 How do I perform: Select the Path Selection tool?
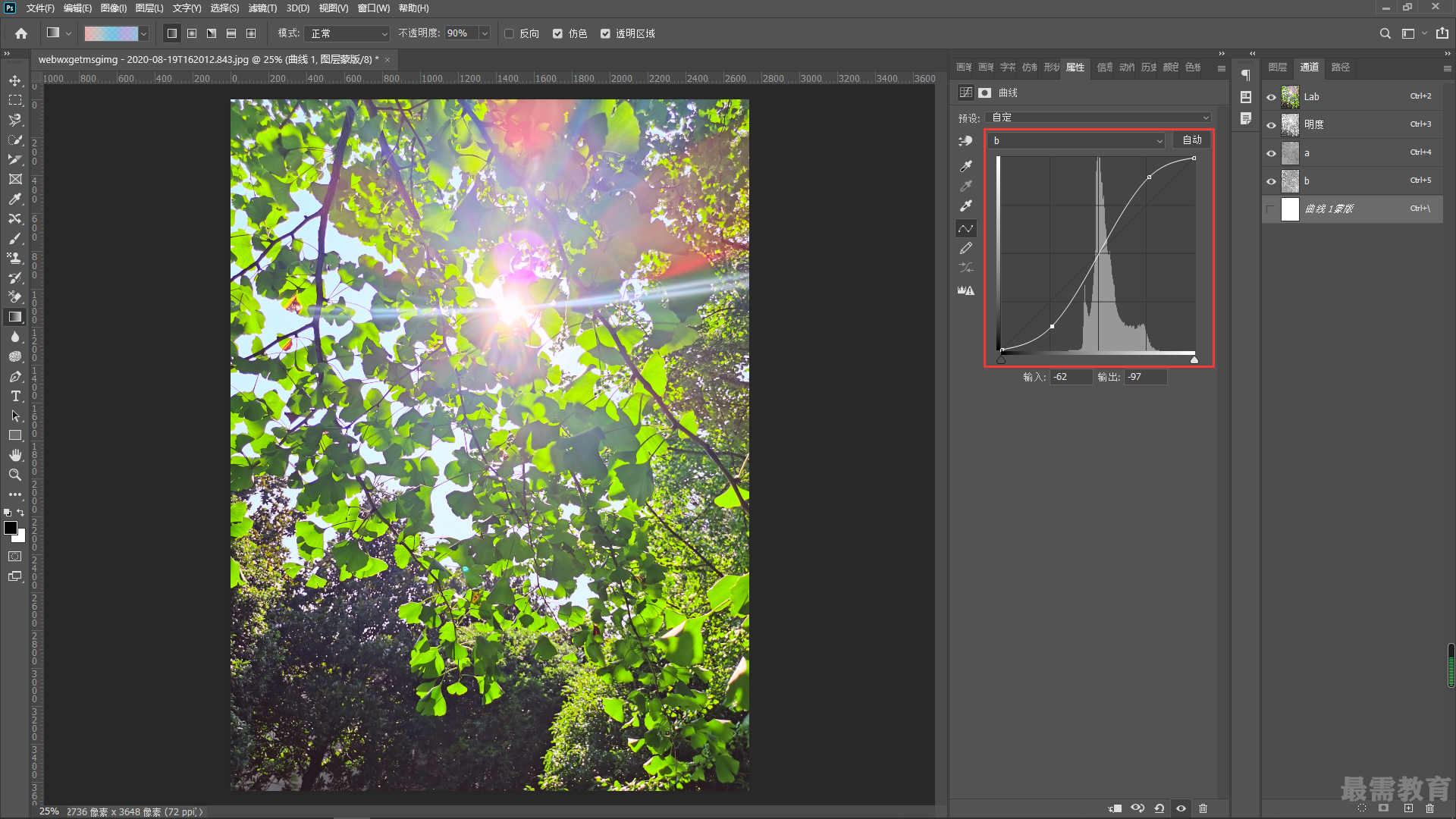pos(15,416)
